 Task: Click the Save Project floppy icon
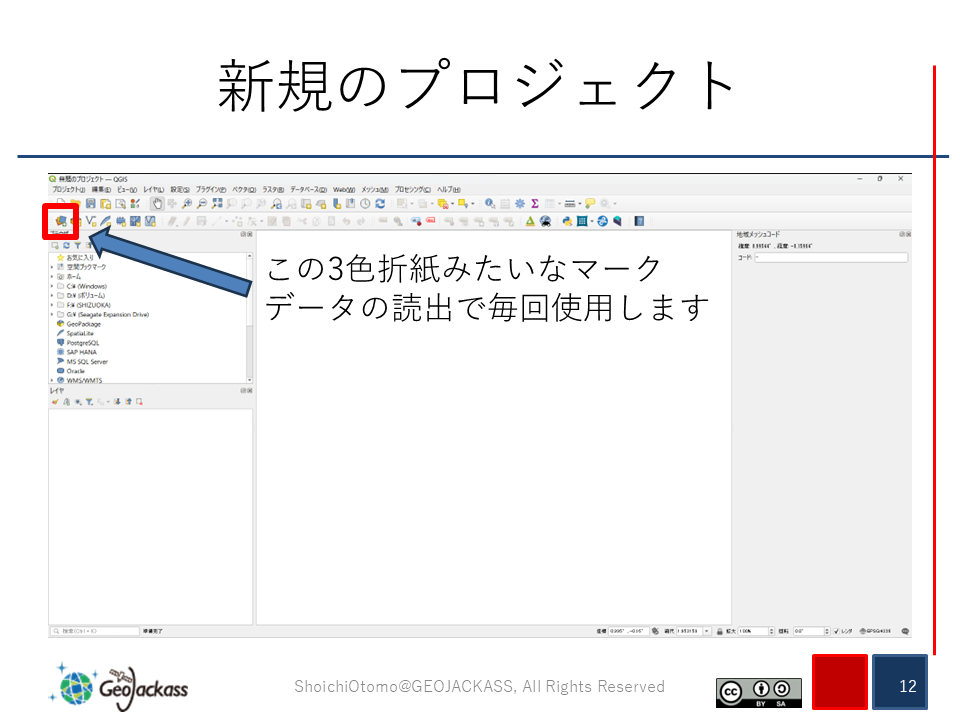[x=90, y=203]
